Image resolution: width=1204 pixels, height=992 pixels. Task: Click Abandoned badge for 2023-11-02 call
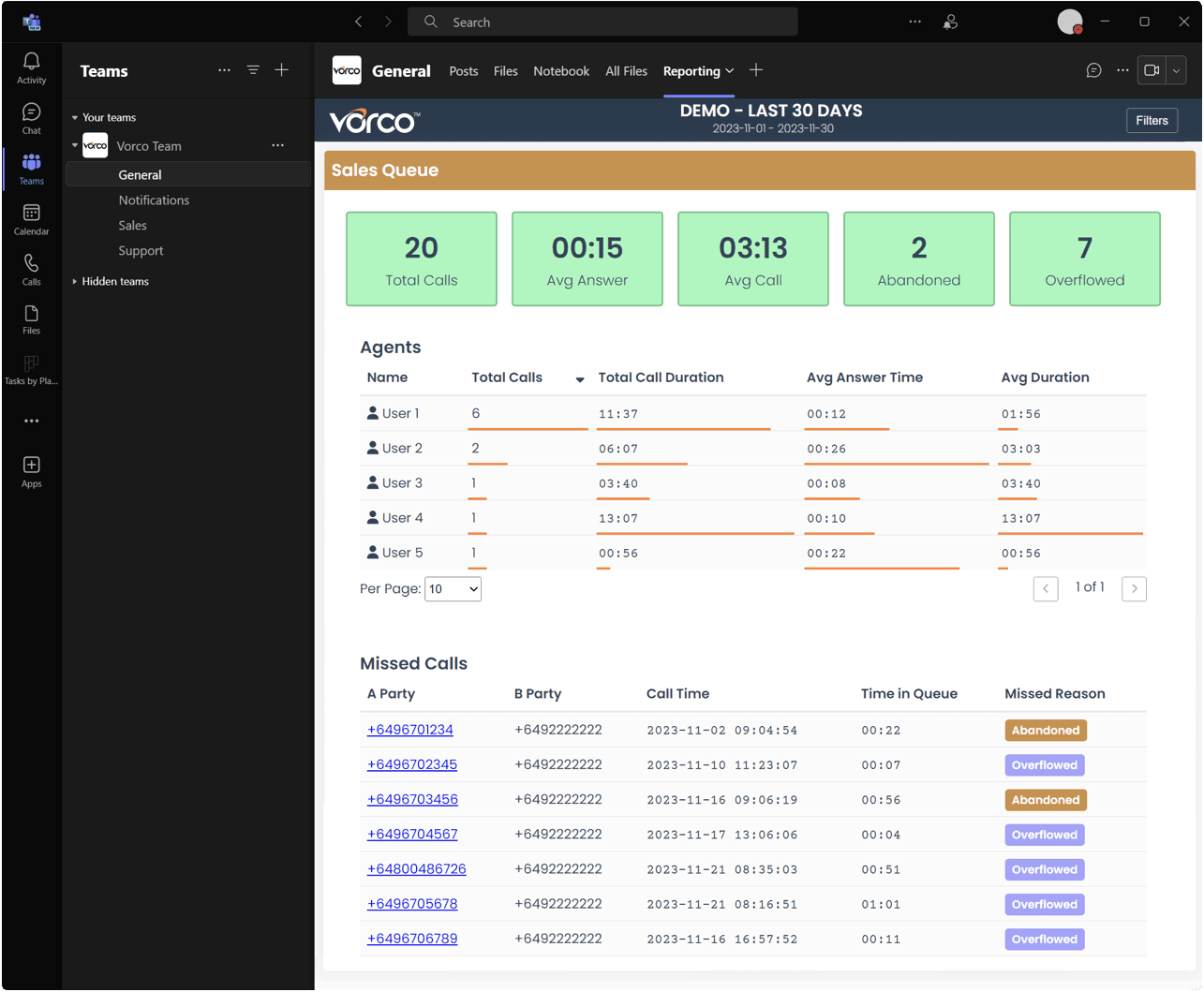tap(1046, 730)
